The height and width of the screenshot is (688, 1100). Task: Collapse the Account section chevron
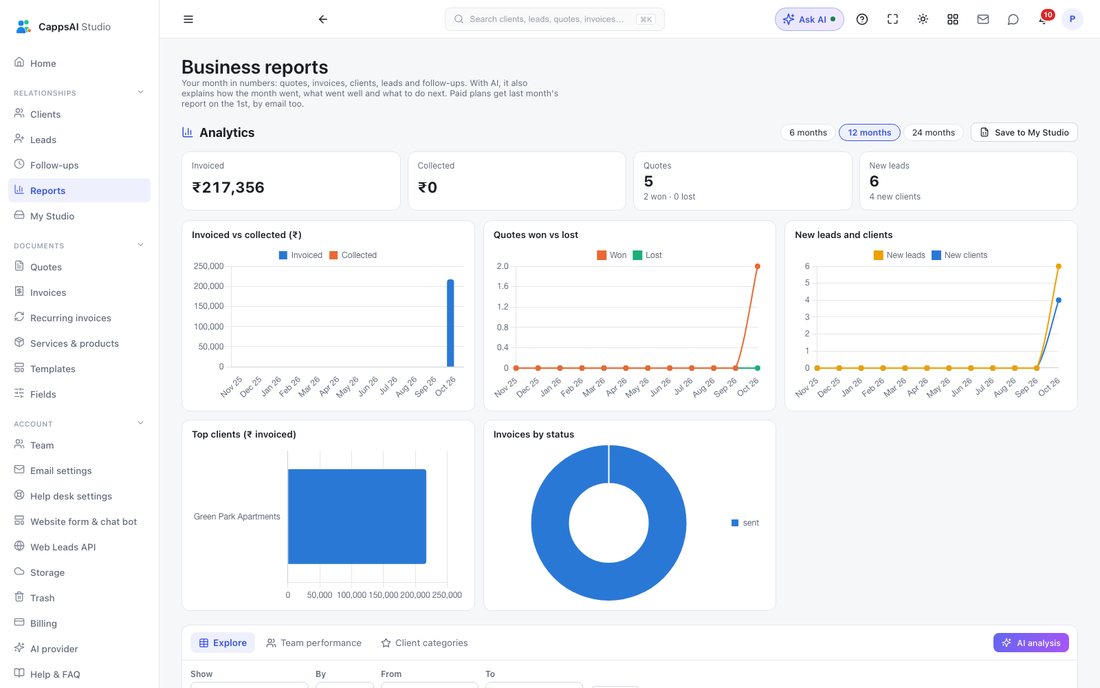coord(140,423)
